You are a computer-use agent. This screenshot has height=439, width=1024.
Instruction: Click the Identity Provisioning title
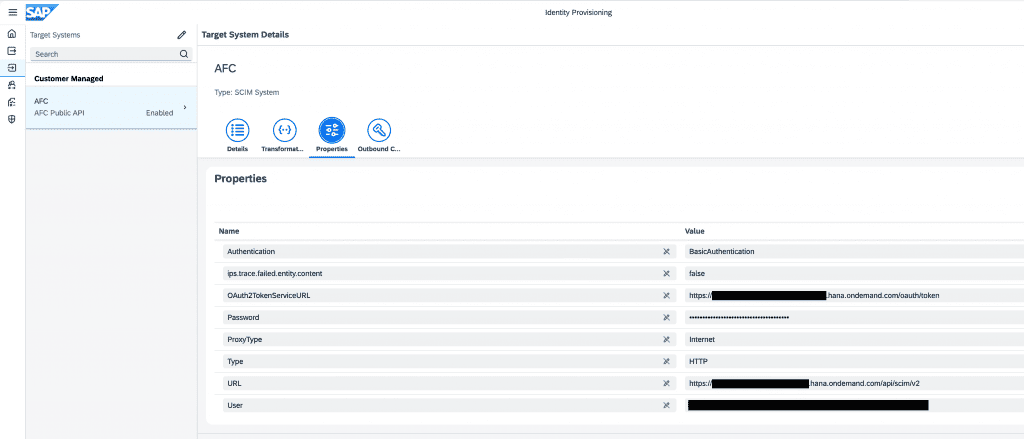point(578,12)
